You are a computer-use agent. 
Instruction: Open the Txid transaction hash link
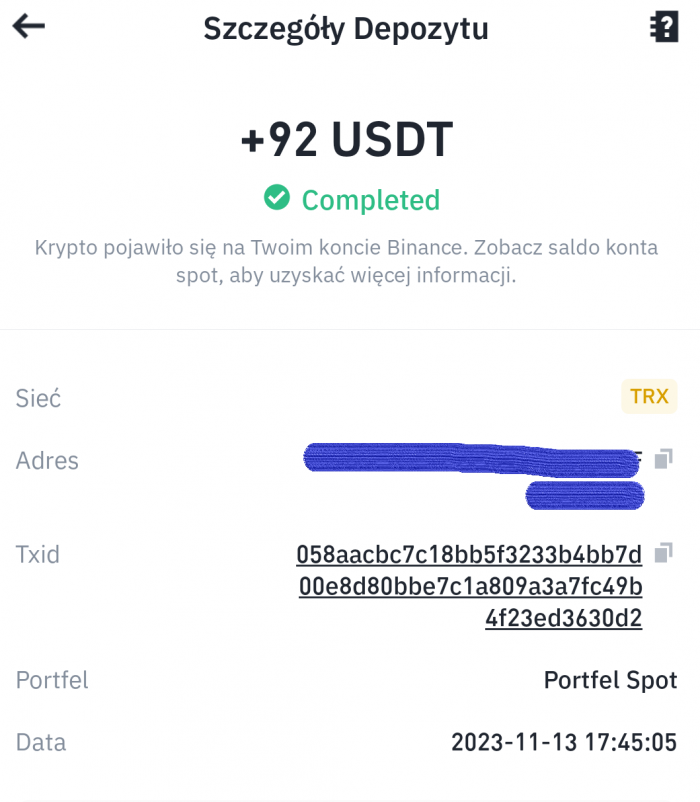pyautogui.click(x=469, y=586)
